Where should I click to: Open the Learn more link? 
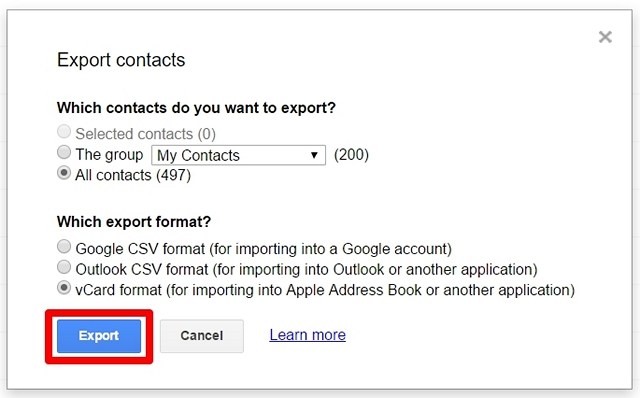point(307,335)
